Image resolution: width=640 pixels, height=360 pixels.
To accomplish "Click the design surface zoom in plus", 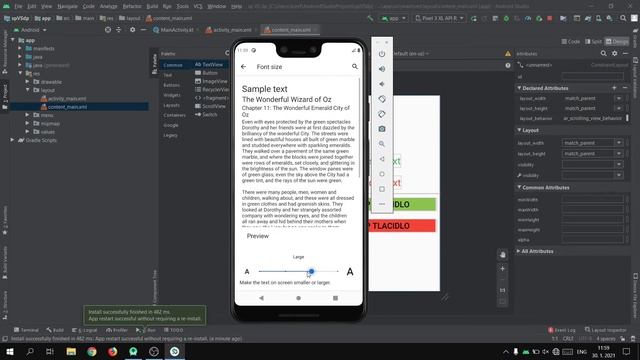I will 502,269.
